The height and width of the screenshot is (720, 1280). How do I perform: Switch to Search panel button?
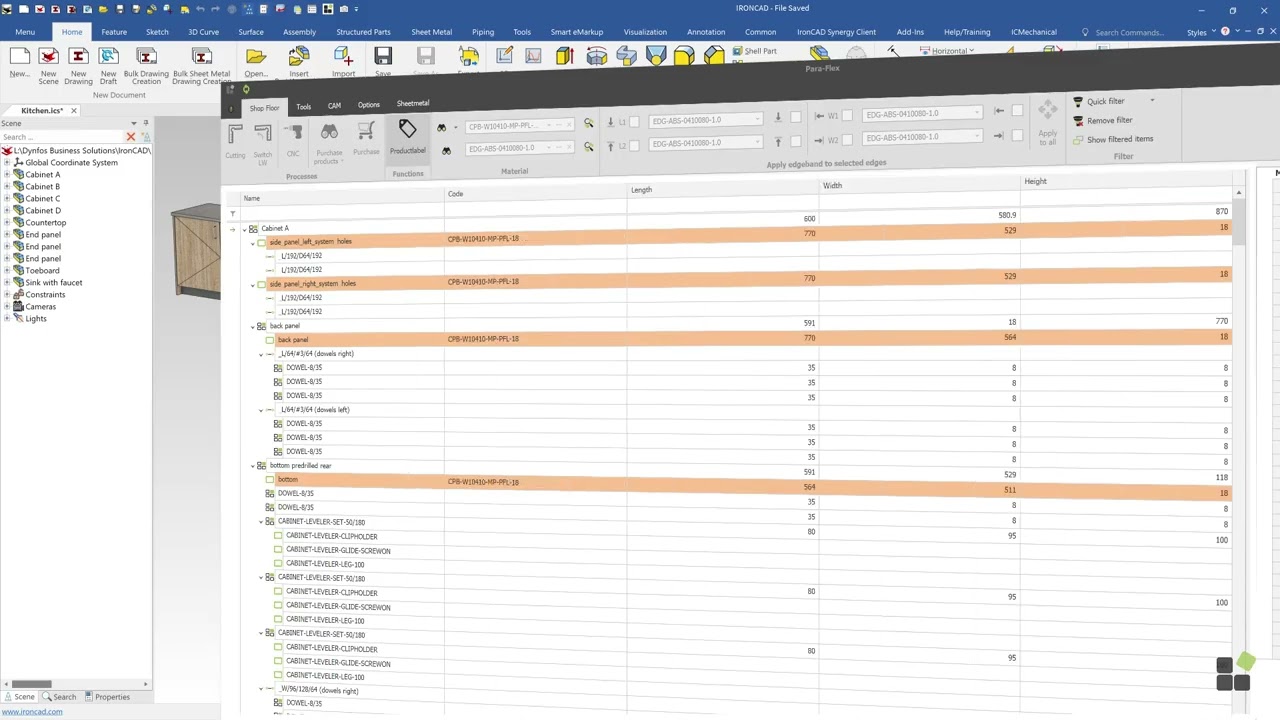click(59, 697)
